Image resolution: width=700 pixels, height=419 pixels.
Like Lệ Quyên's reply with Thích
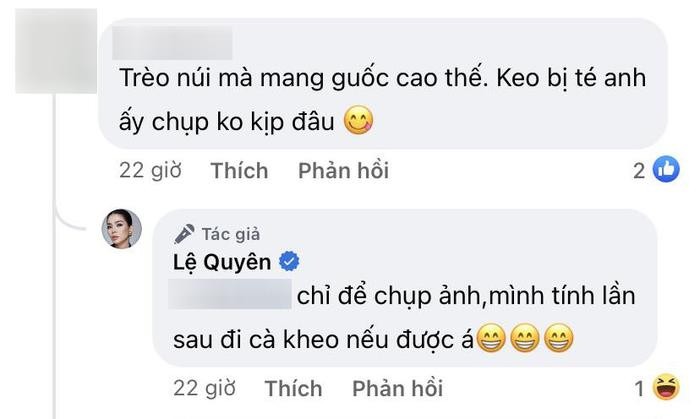pyautogui.click(x=294, y=388)
